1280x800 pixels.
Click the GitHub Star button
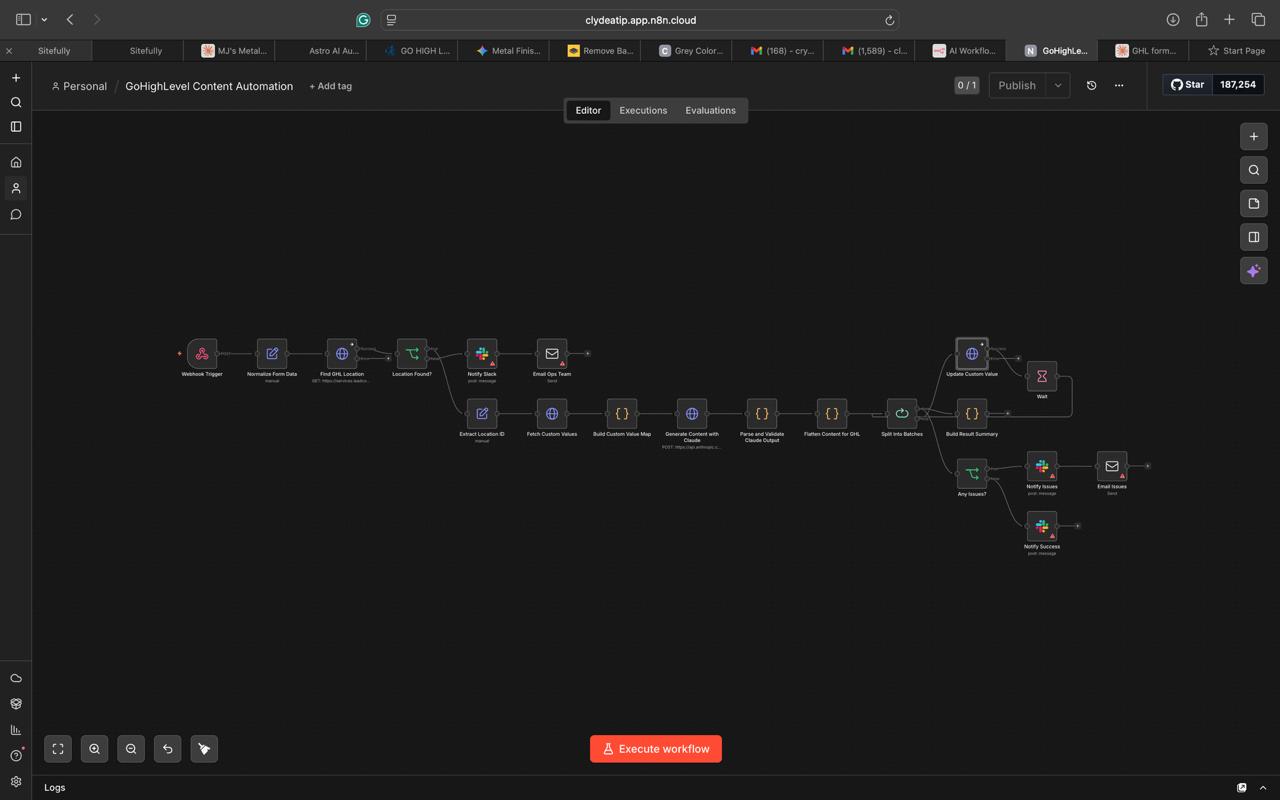[x=1188, y=85]
